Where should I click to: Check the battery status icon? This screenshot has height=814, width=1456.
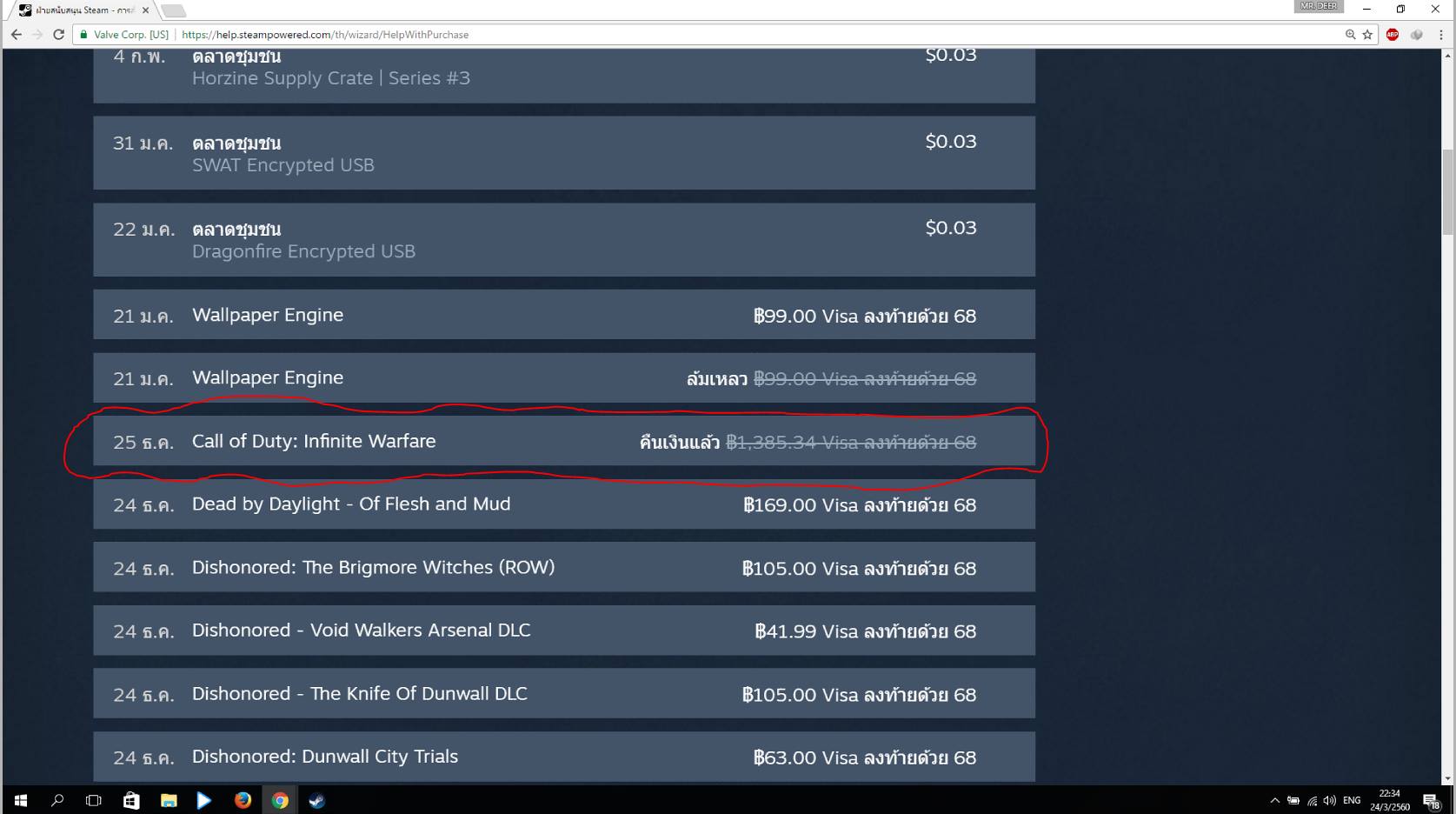point(1293,800)
